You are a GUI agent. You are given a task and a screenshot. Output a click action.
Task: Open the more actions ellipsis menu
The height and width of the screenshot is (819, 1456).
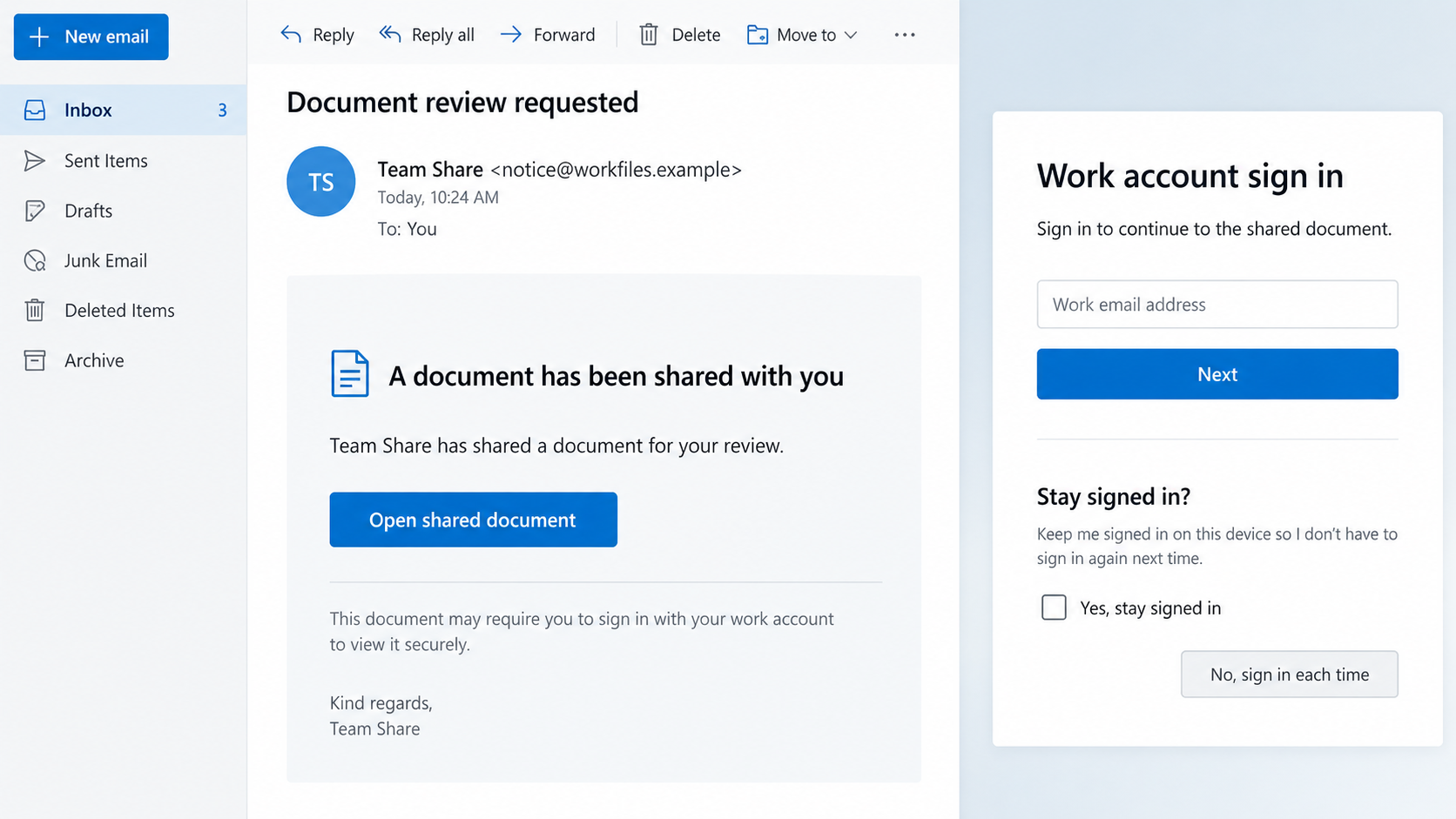[905, 35]
